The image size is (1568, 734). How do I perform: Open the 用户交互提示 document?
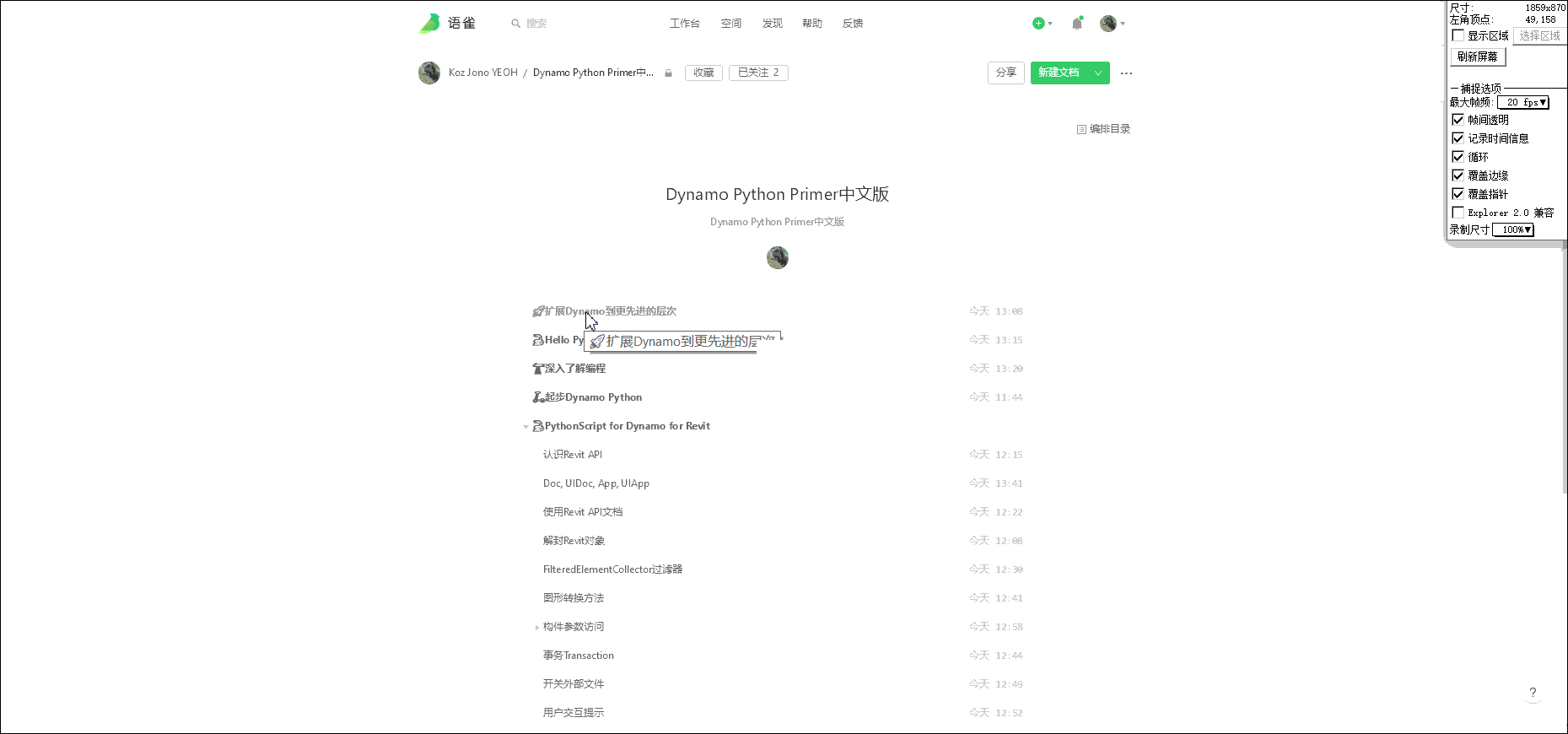pyautogui.click(x=574, y=713)
